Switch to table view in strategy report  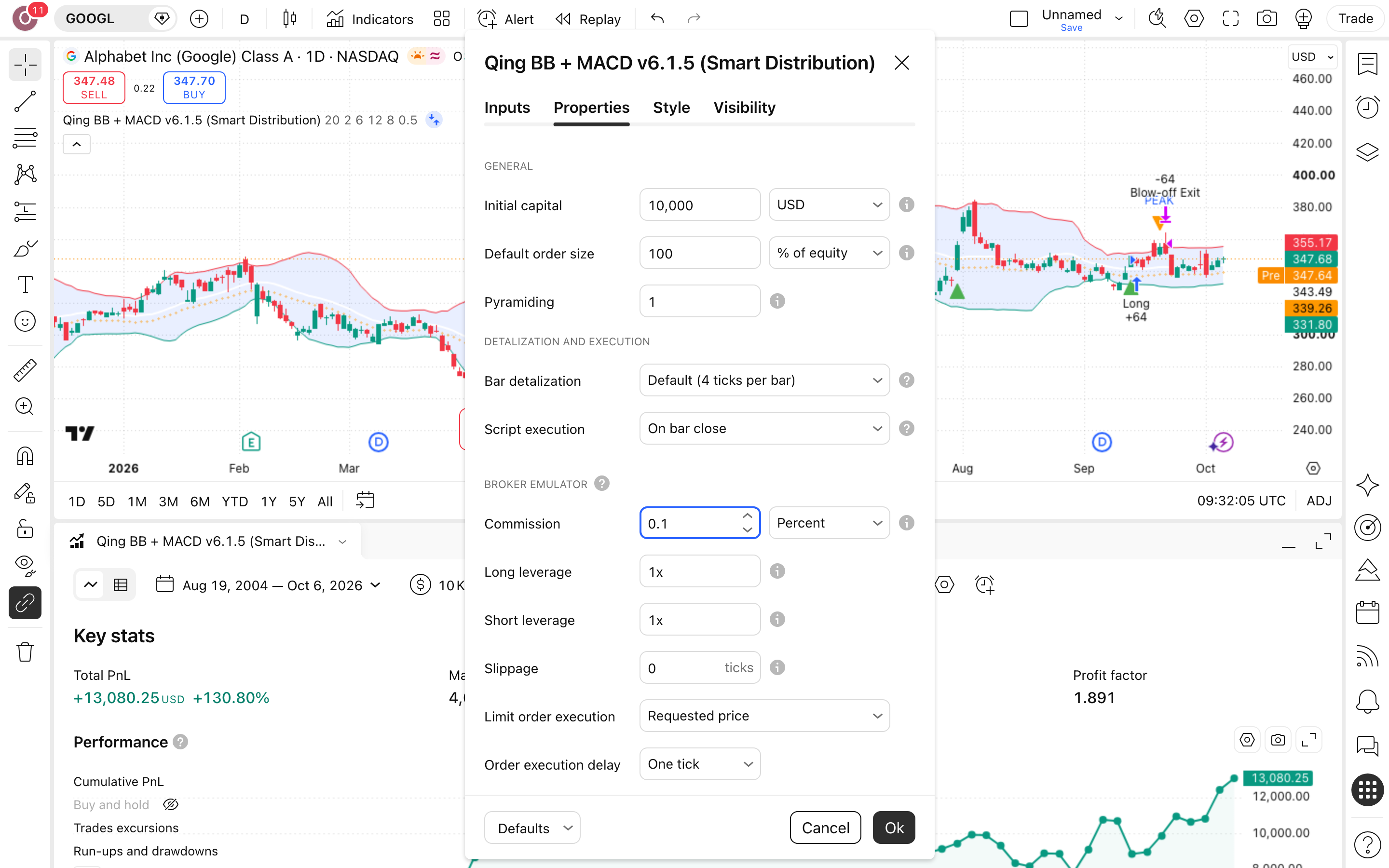[121, 585]
